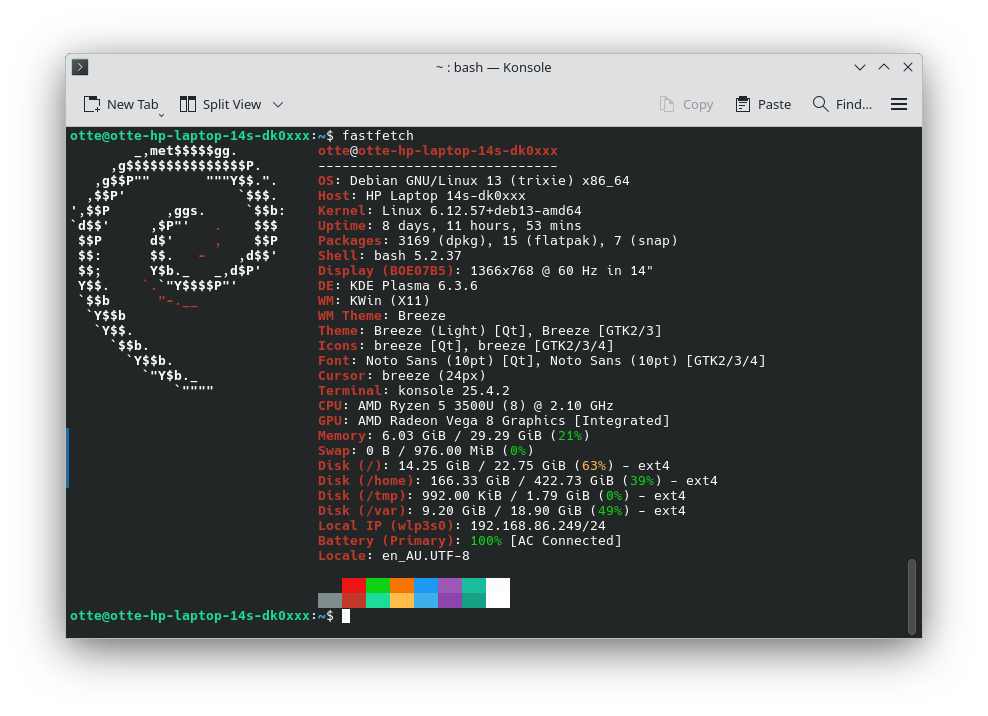Minimize the Konsole window
The image size is (988, 716).
[860, 67]
